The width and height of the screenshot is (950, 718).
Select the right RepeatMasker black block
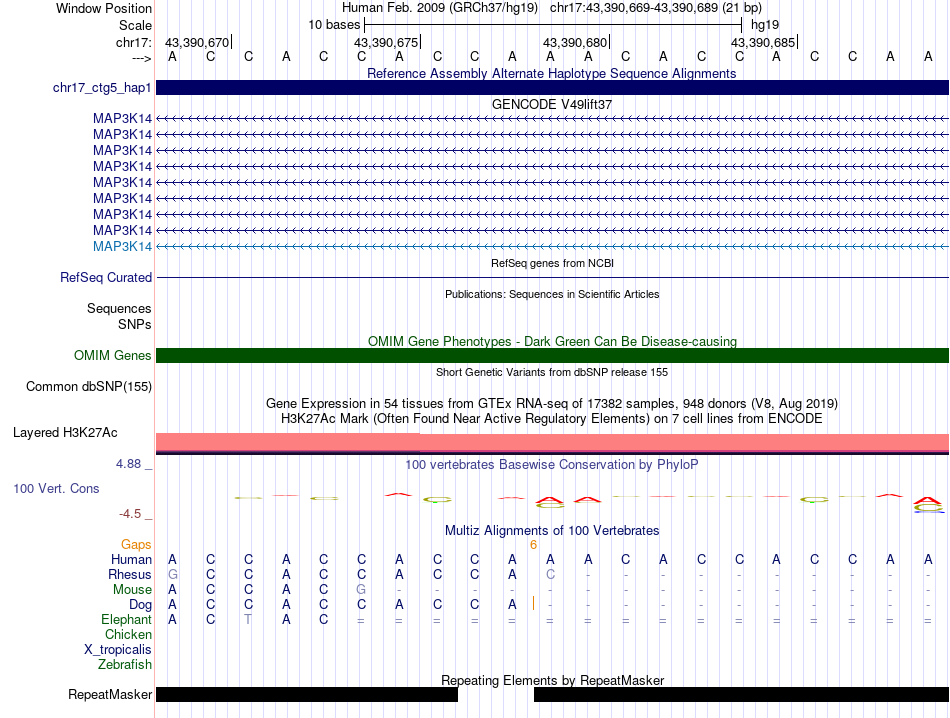pyautogui.click(x=741, y=694)
